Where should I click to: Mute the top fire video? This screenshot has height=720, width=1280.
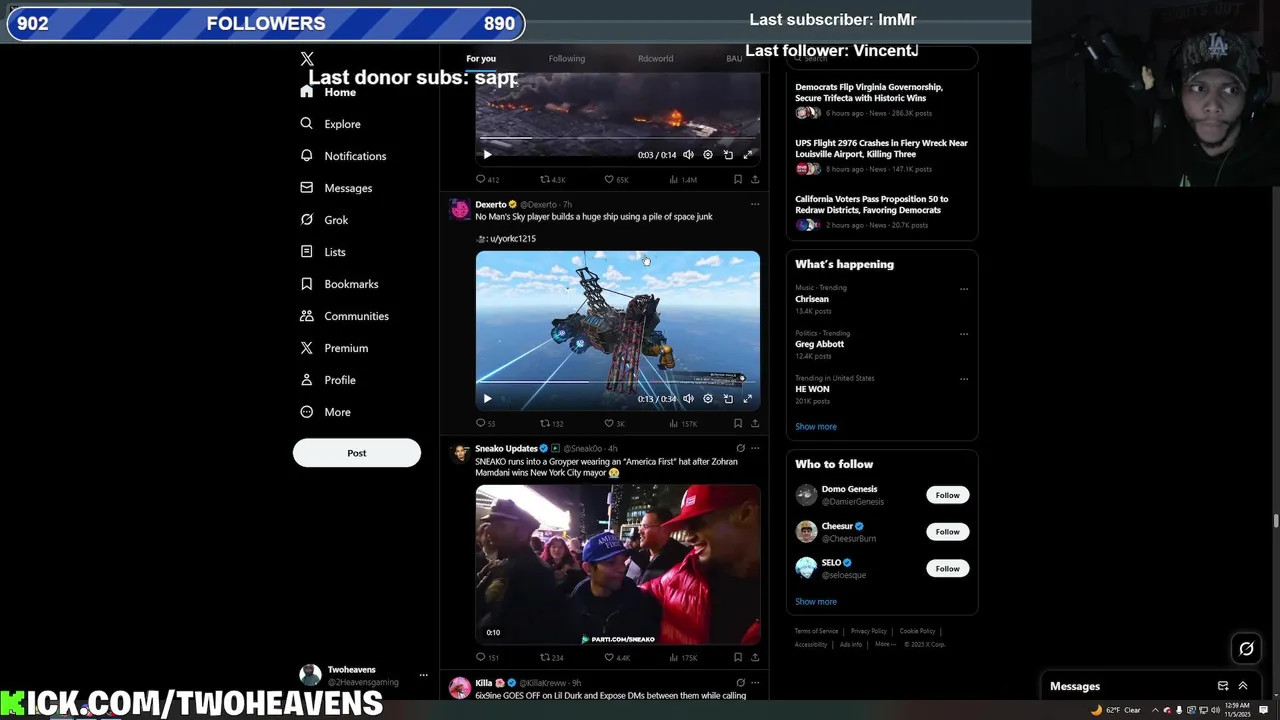coord(688,155)
